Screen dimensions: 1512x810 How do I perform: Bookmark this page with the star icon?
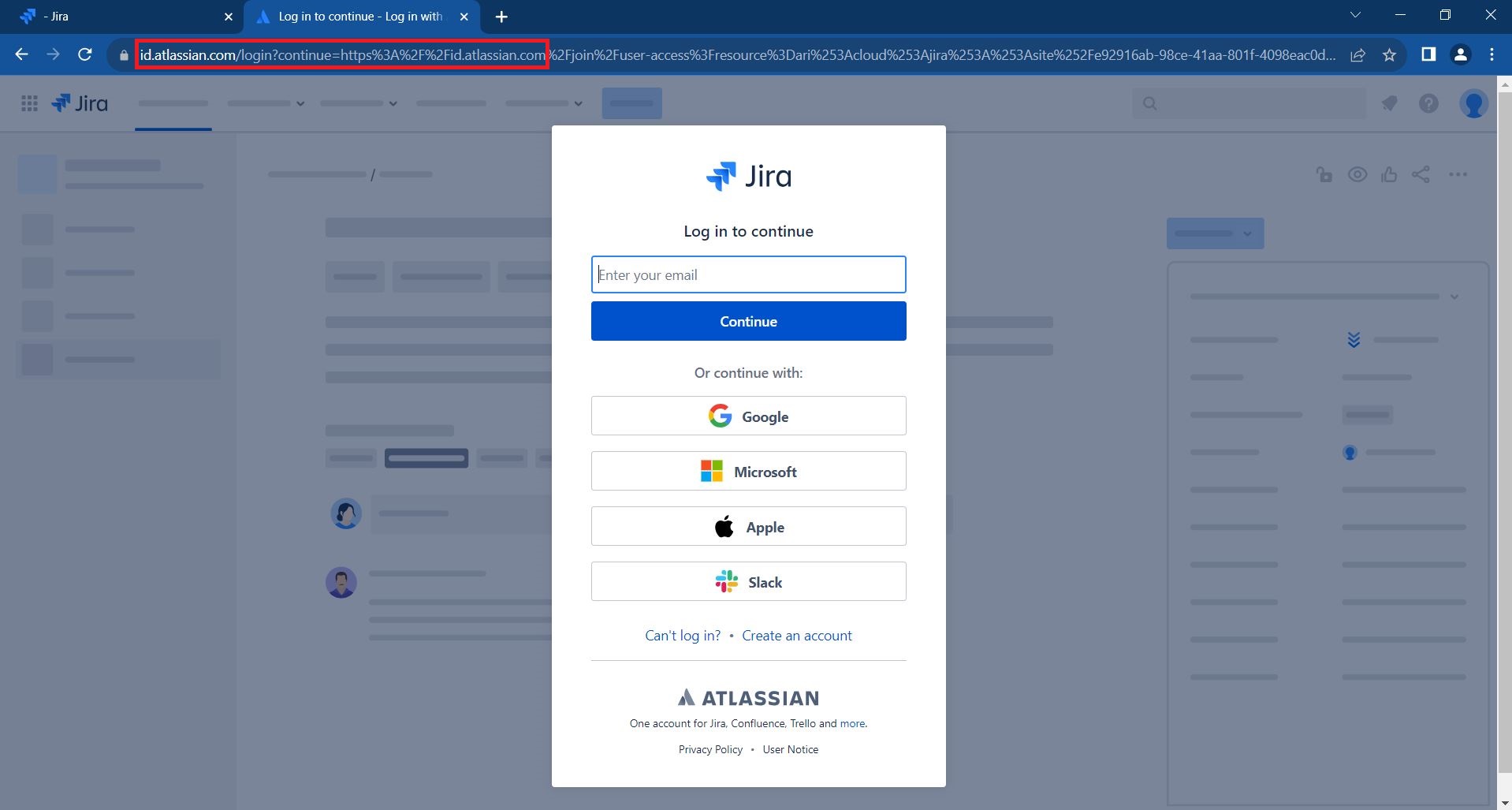click(1390, 55)
